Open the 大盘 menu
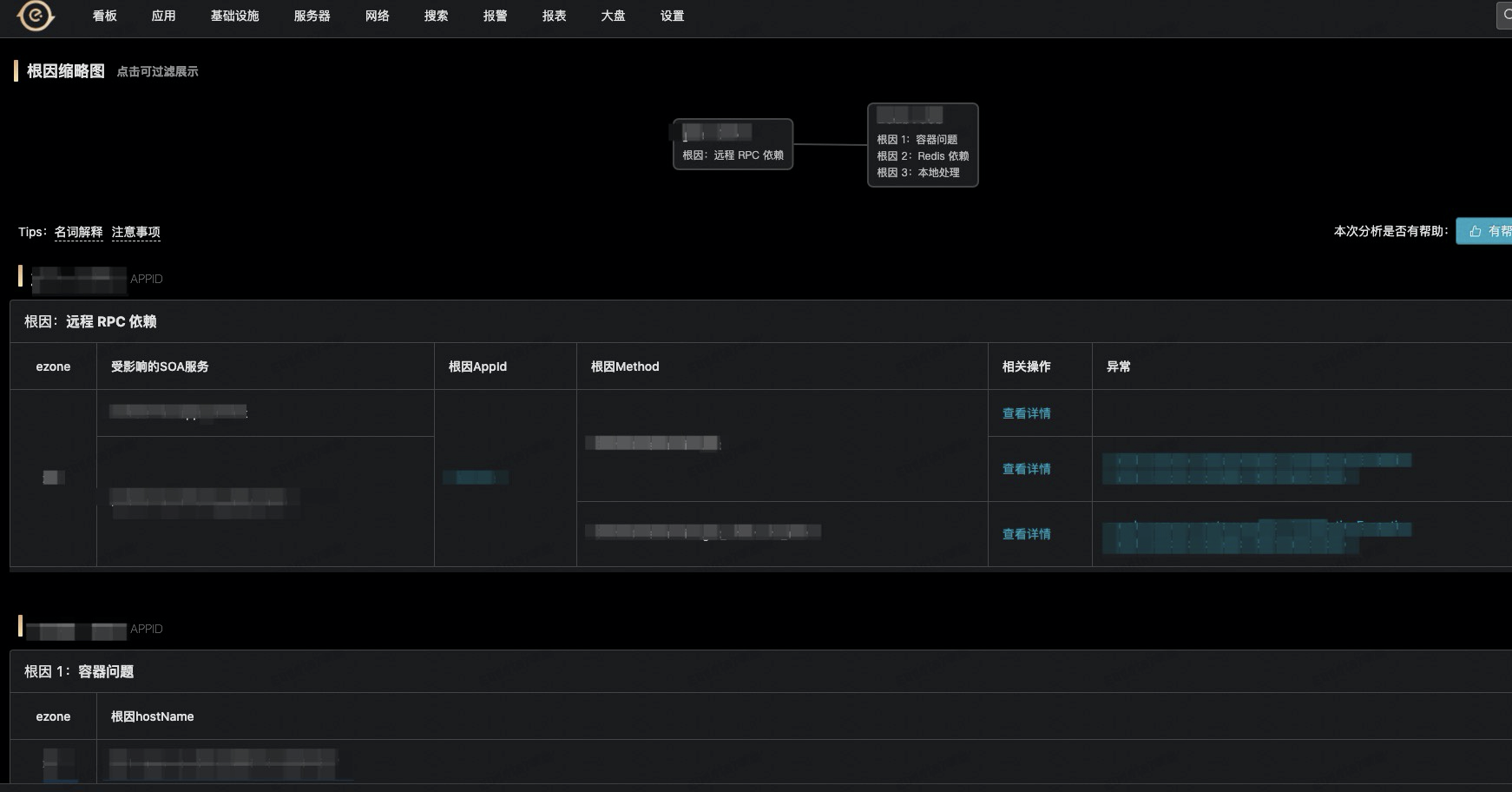 point(613,16)
